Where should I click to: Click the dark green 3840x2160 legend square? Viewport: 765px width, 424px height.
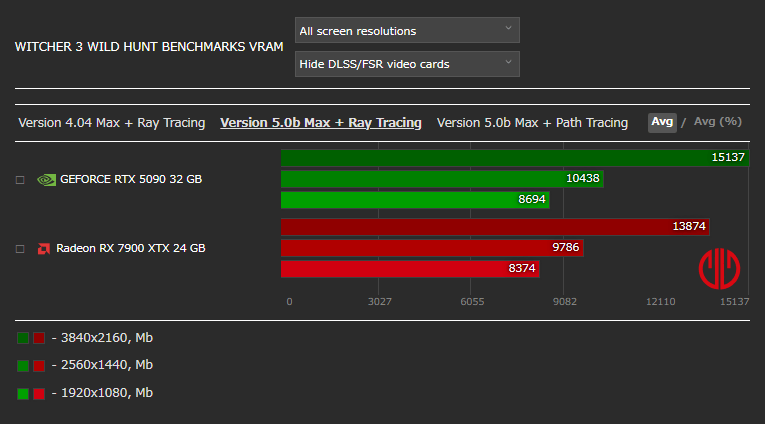pos(23,338)
